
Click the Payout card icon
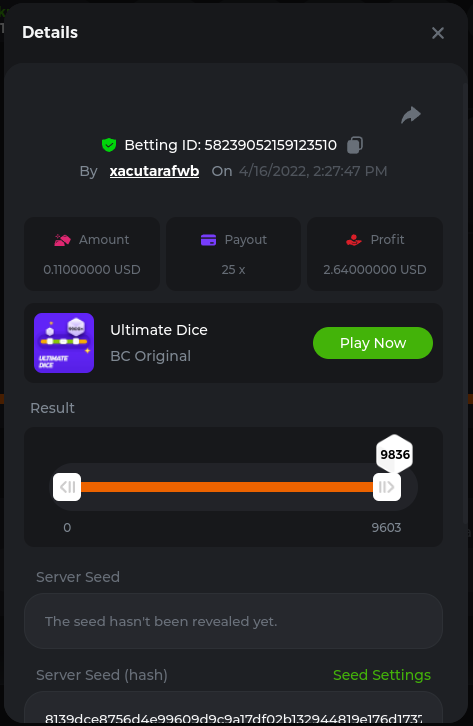pos(208,240)
